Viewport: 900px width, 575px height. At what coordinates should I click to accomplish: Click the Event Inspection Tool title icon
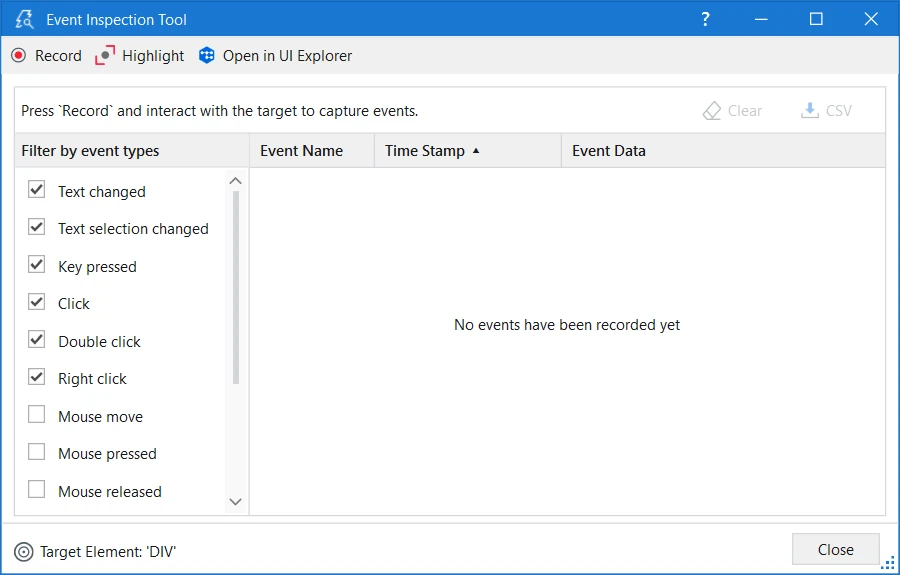pos(25,19)
